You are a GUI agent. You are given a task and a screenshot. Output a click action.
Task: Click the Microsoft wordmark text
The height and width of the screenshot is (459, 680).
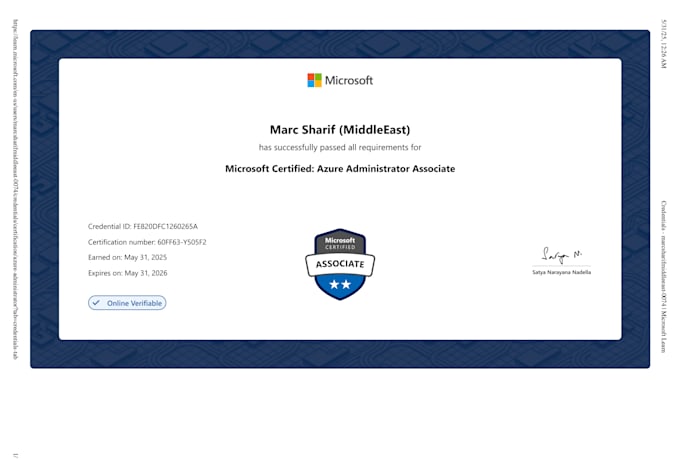pos(349,80)
